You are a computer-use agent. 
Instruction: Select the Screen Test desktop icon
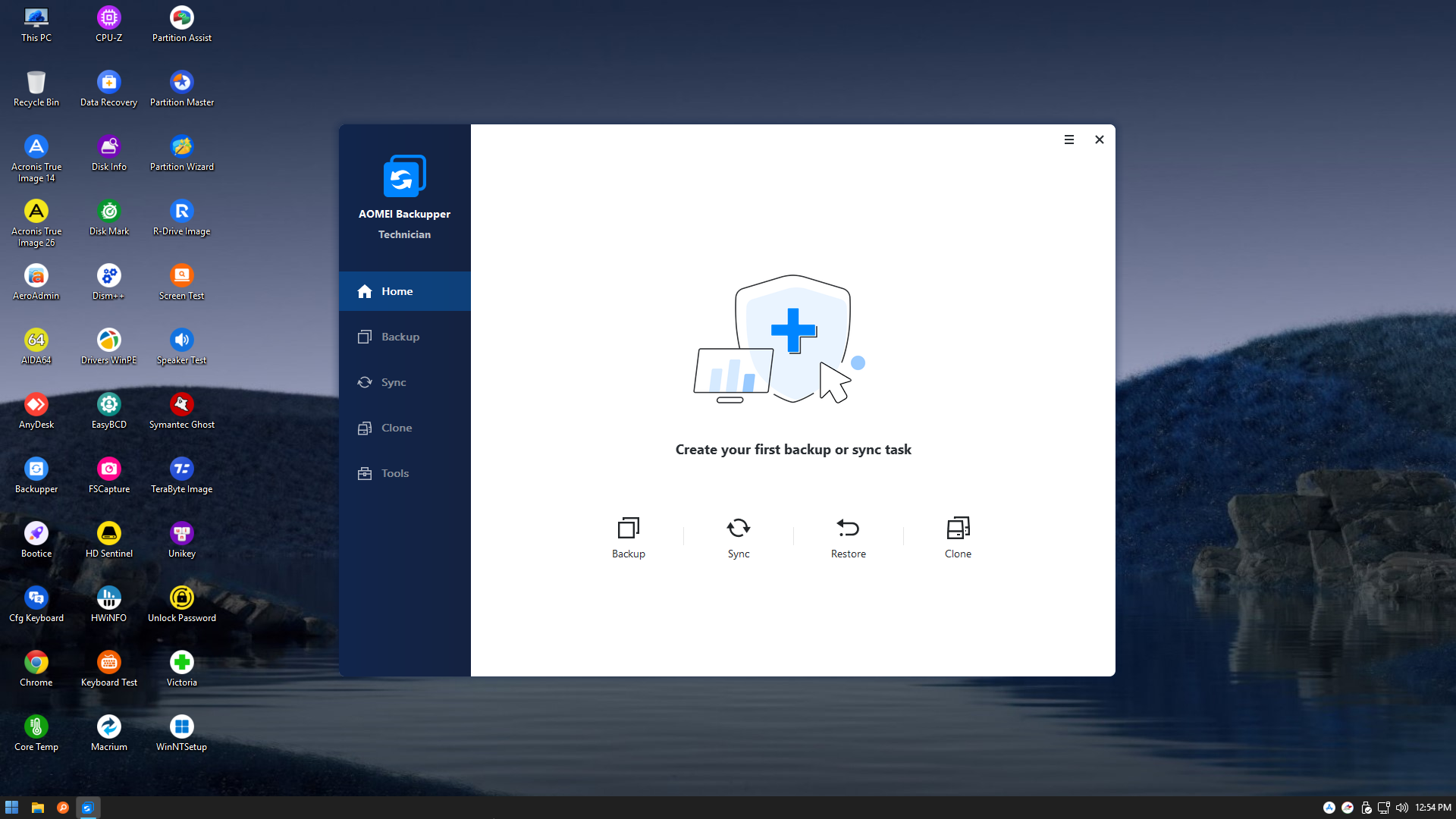pos(182,282)
